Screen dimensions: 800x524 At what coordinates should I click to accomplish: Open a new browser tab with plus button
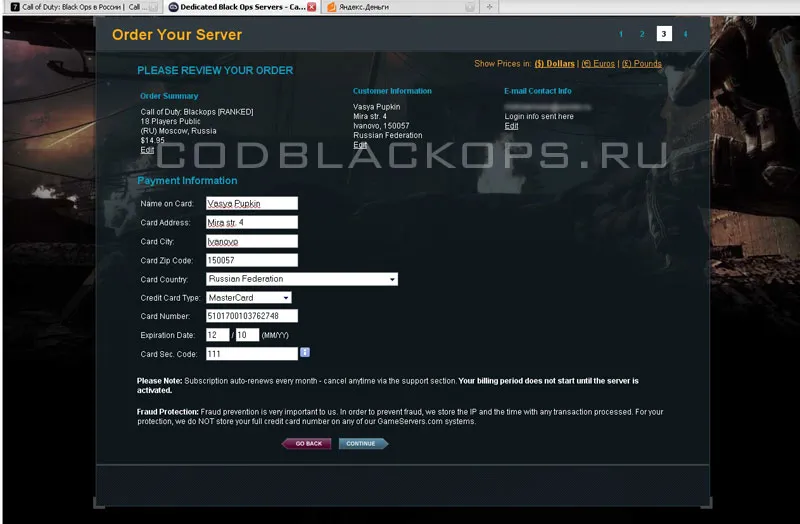click(x=489, y=7)
